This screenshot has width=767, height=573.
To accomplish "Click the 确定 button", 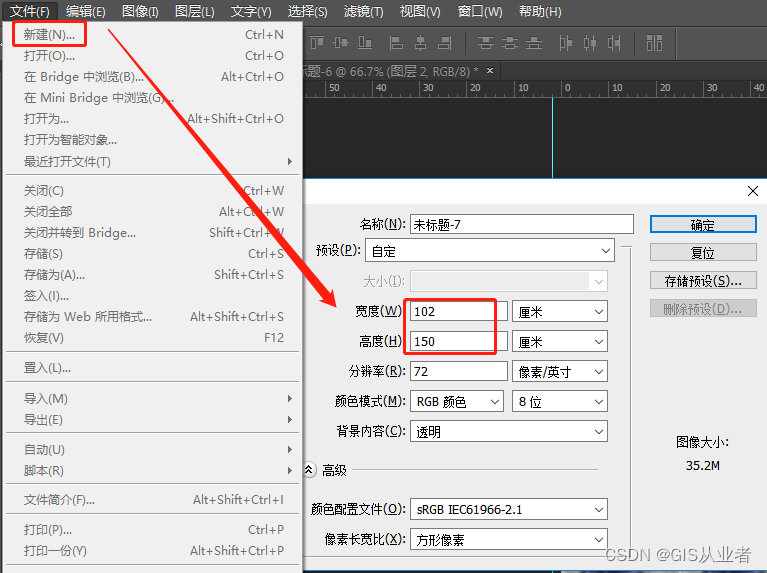I will pyautogui.click(x=703, y=225).
